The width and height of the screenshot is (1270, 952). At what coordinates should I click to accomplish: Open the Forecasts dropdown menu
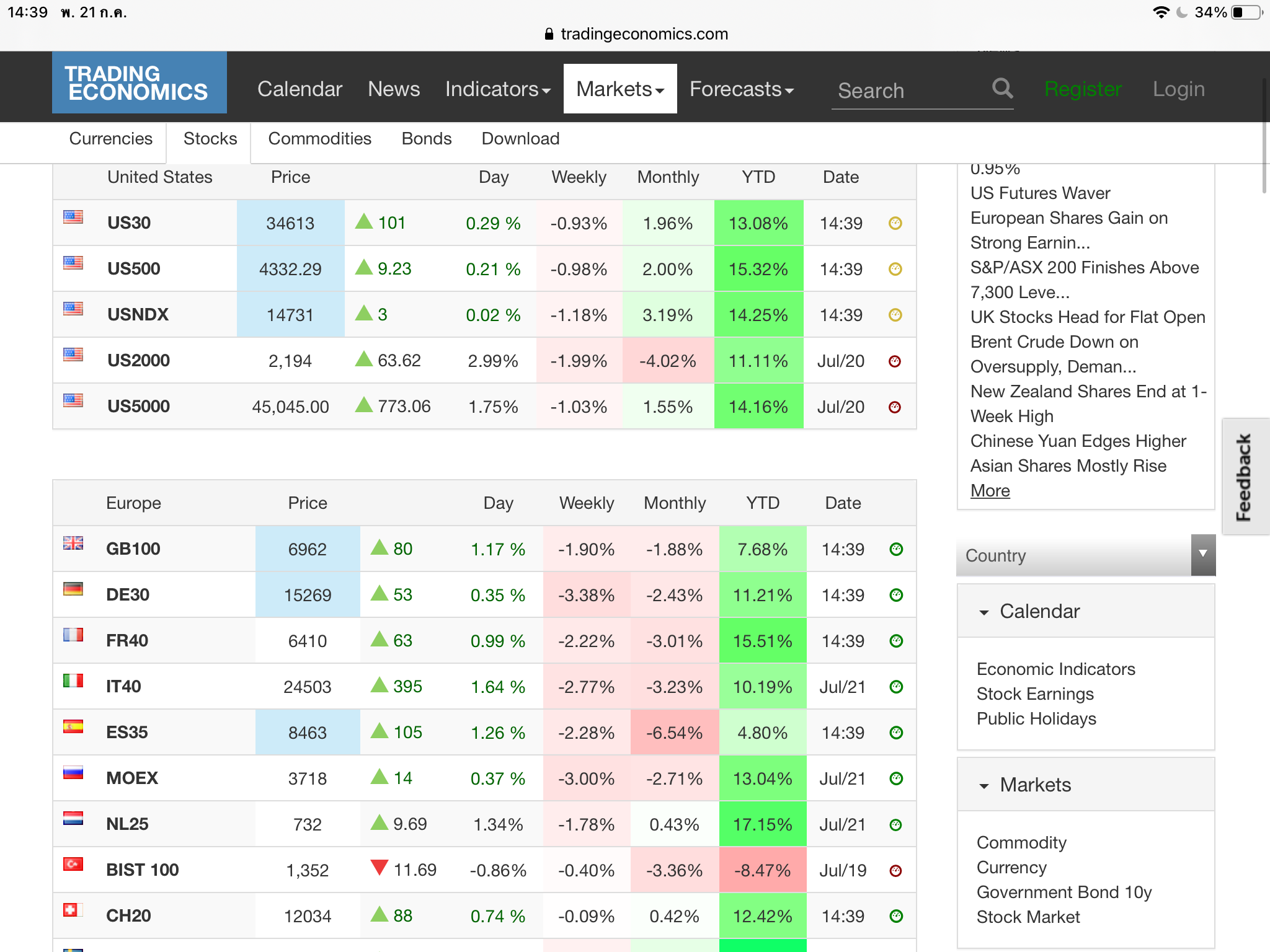coord(741,89)
